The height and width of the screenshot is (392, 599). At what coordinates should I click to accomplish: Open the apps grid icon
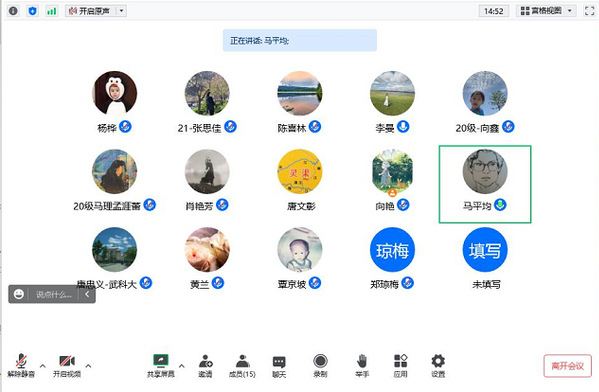point(400,366)
